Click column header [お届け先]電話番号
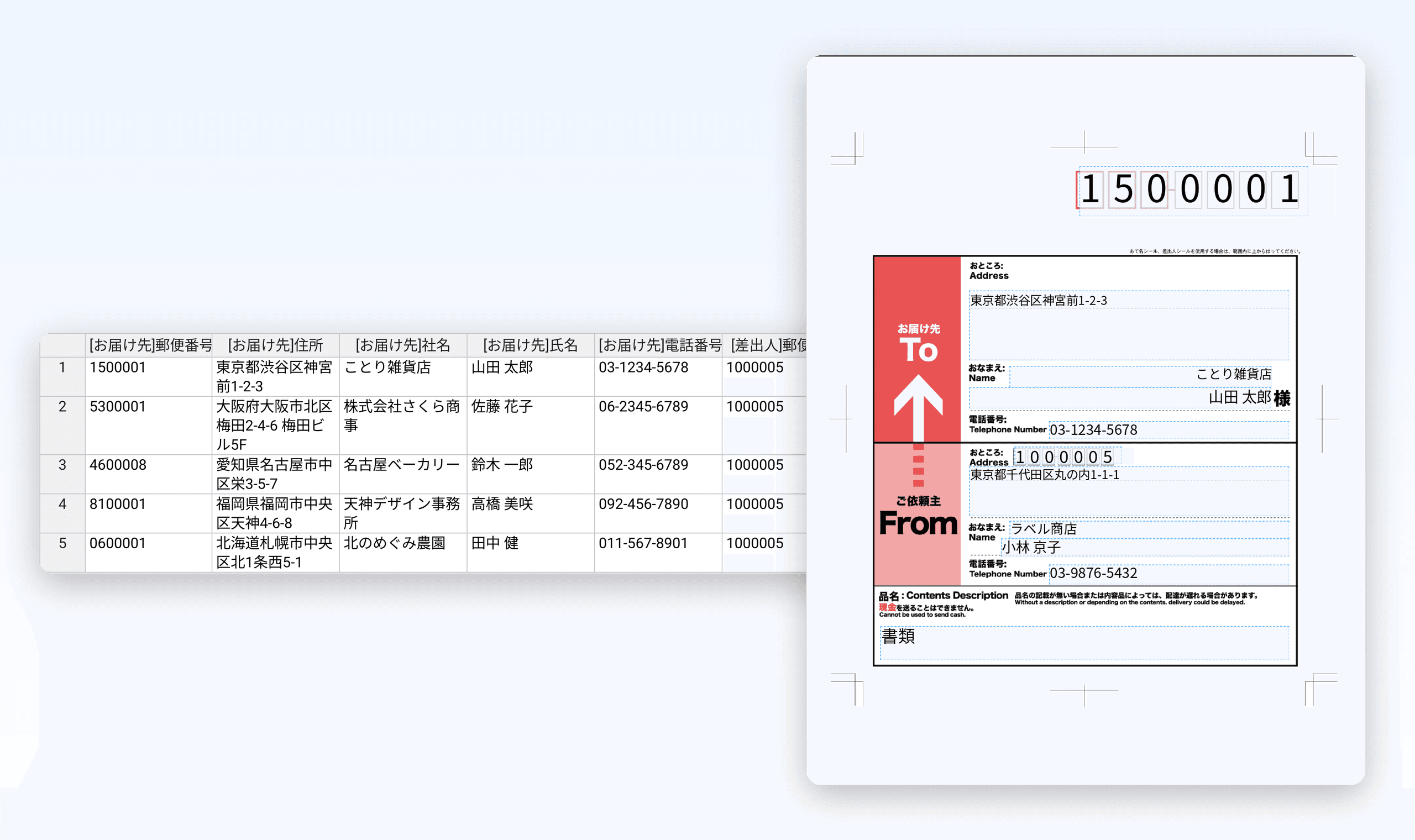 pos(658,345)
